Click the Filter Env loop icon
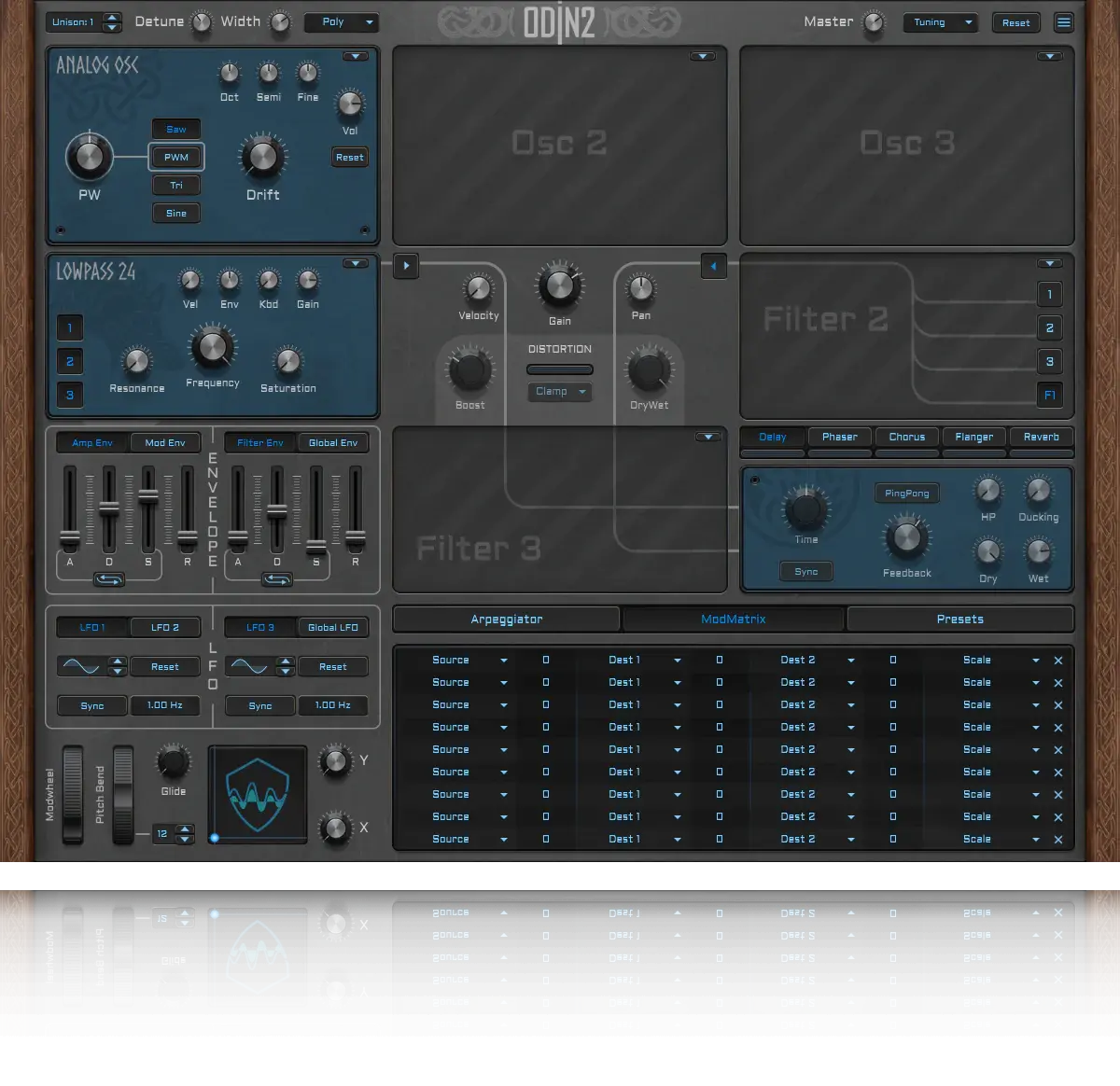This screenshot has height=1086, width=1120. click(x=276, y=579)
